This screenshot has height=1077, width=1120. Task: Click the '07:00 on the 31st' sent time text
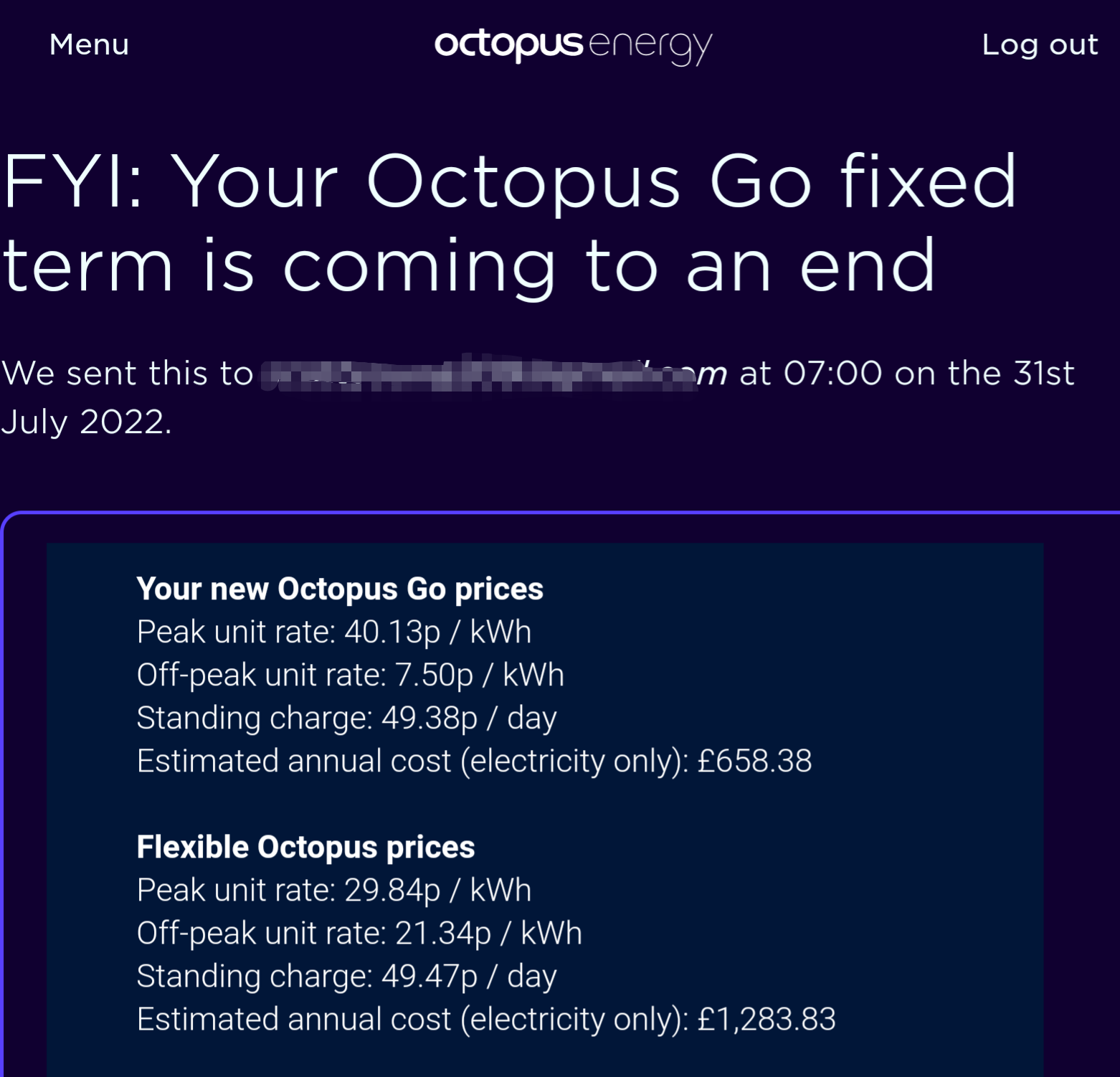pyautogui.click(x=929, y=373)
